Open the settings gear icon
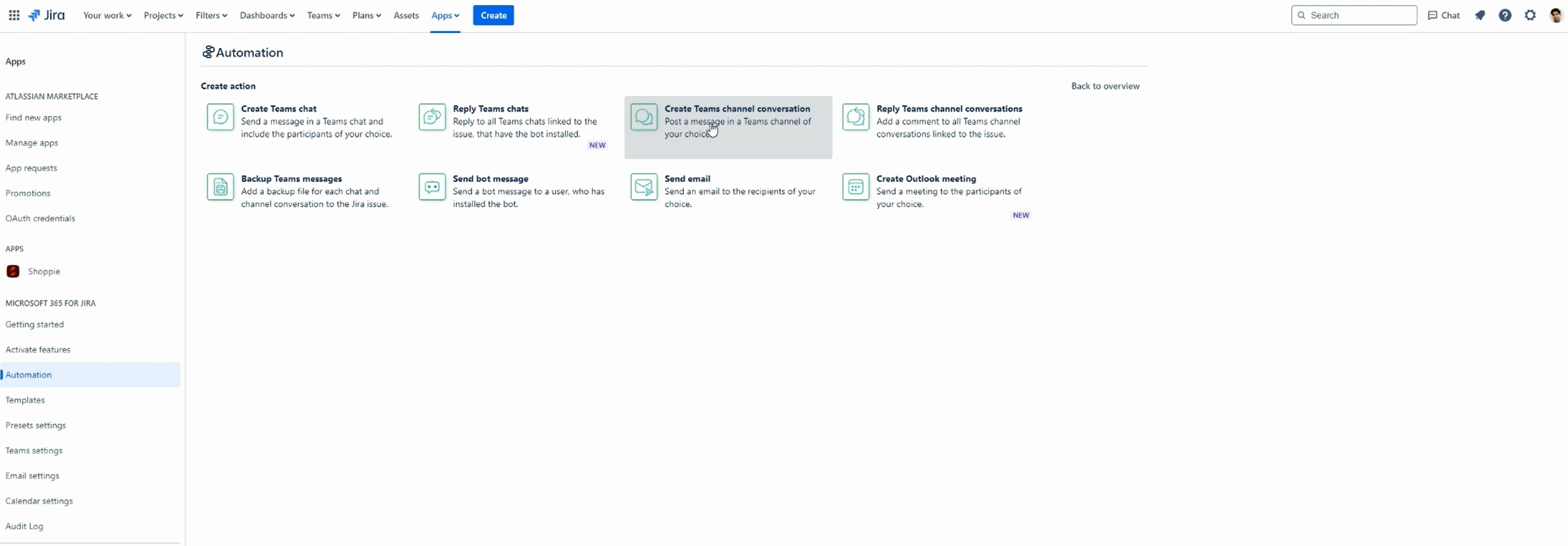Screen dimensions: 1568x546 pyautogui.click(x=1530, y=15)
